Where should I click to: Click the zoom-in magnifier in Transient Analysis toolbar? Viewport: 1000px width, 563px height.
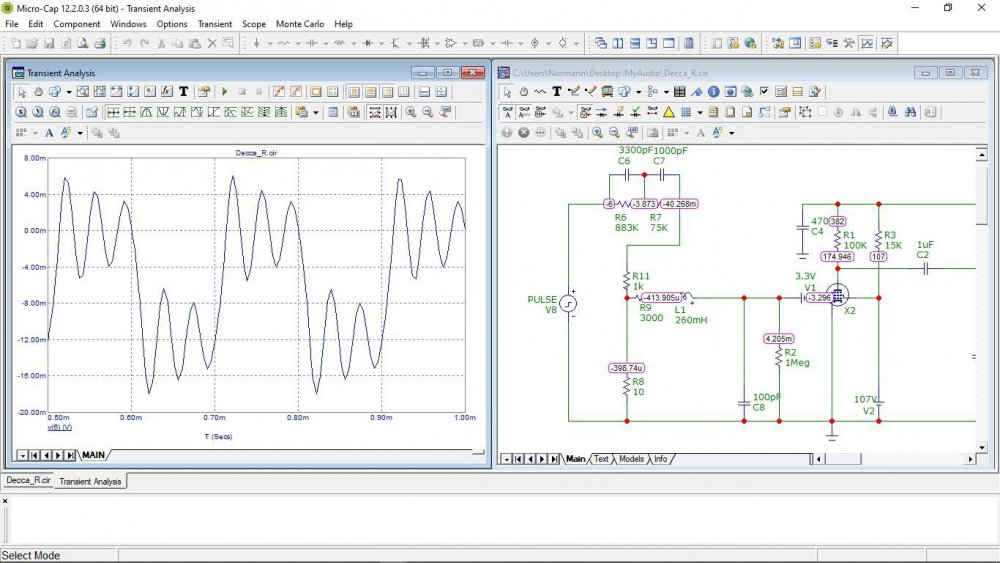click(x=411, y=112)
